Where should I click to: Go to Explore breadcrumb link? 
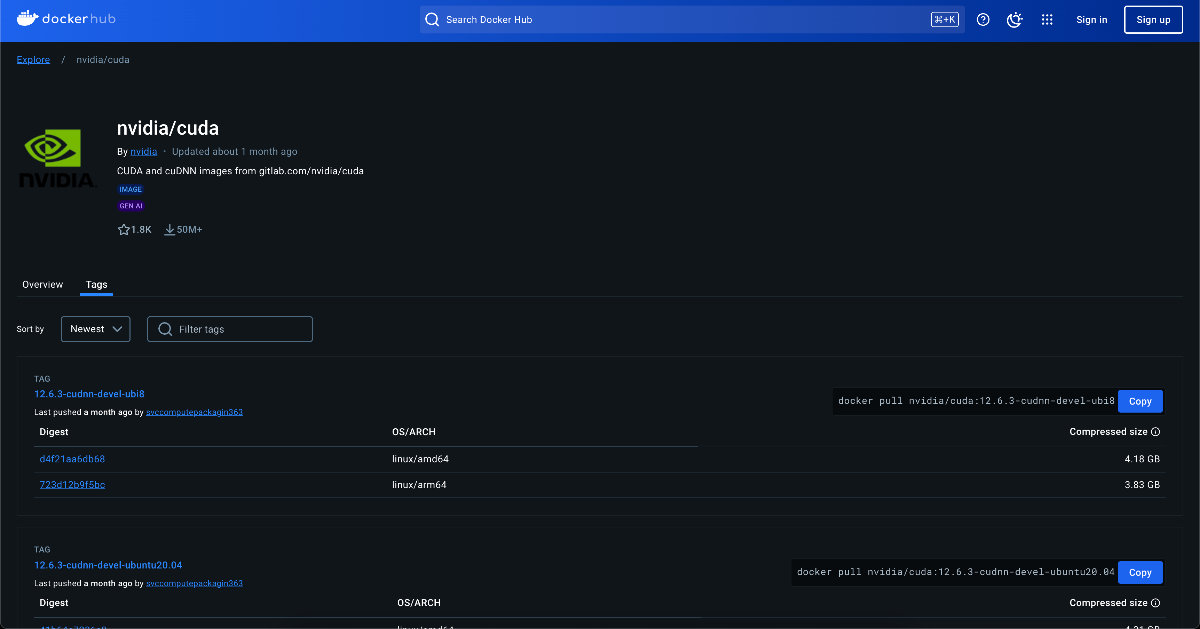33,60
